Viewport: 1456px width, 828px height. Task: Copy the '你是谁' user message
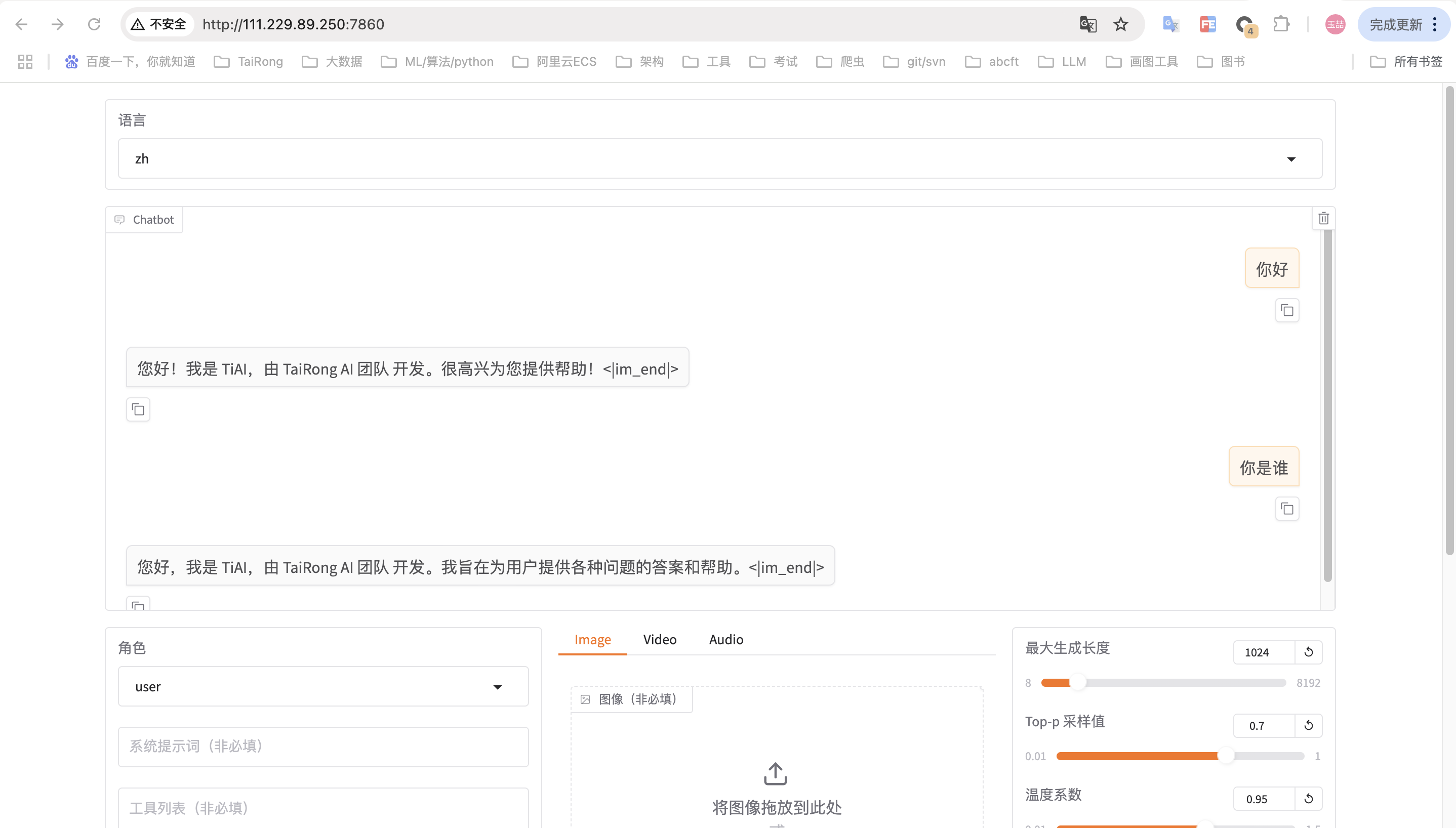pos(1287,509)
